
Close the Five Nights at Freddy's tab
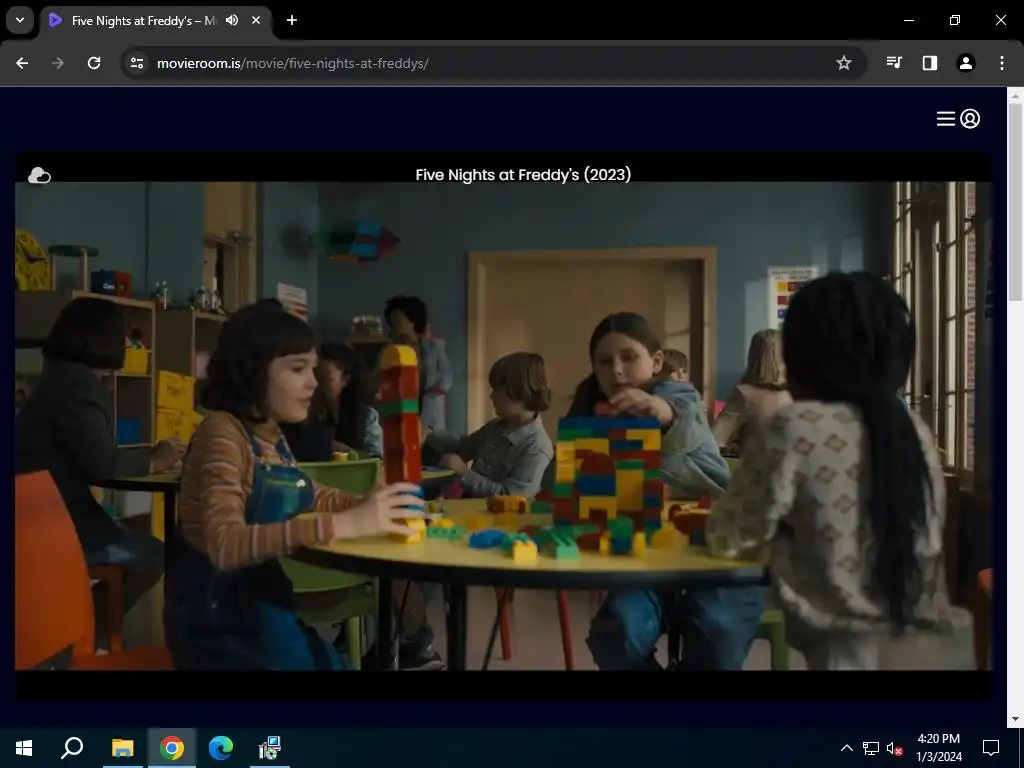(x=256, y=20)
